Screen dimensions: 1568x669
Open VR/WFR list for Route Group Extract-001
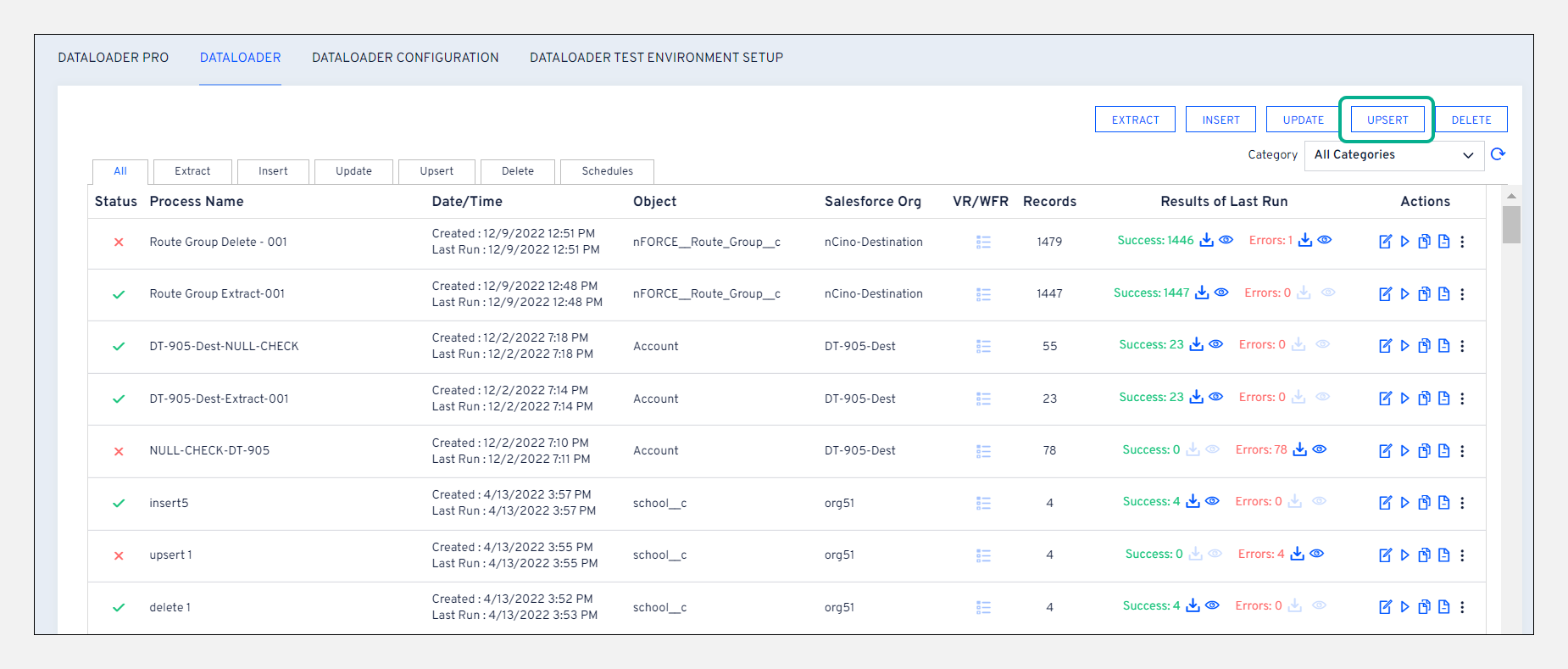(x=983, y=294)
